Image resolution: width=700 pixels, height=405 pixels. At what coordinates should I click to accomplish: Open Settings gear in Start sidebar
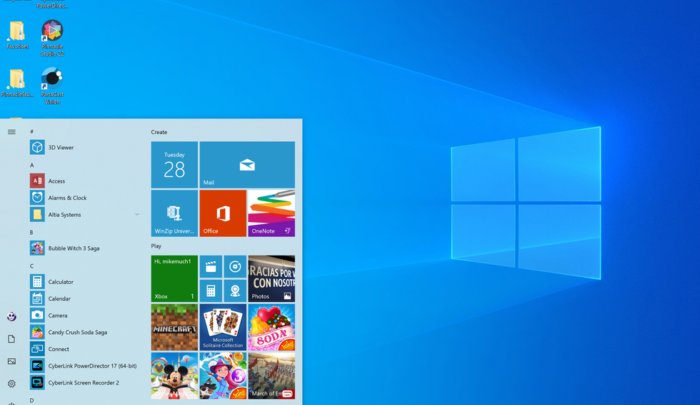coord(12,384)
